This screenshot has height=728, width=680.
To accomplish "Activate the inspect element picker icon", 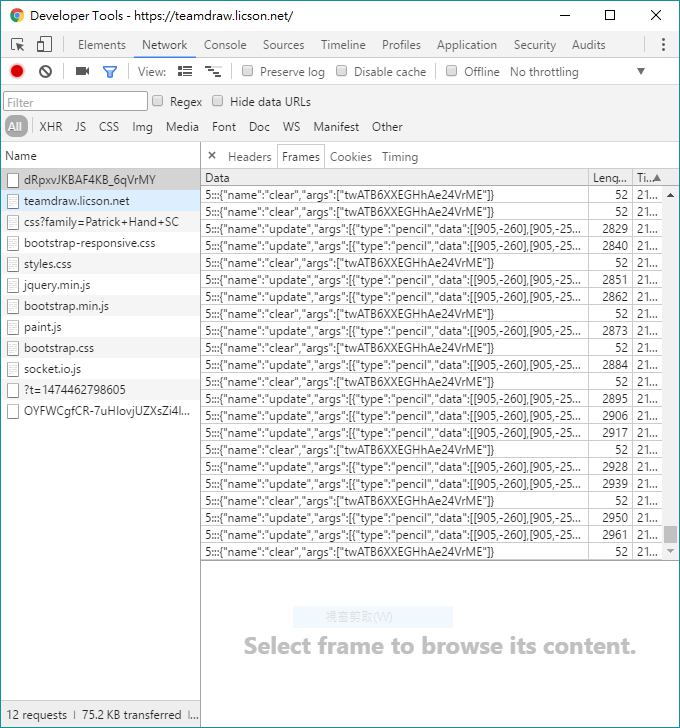I will pos(18,45).
